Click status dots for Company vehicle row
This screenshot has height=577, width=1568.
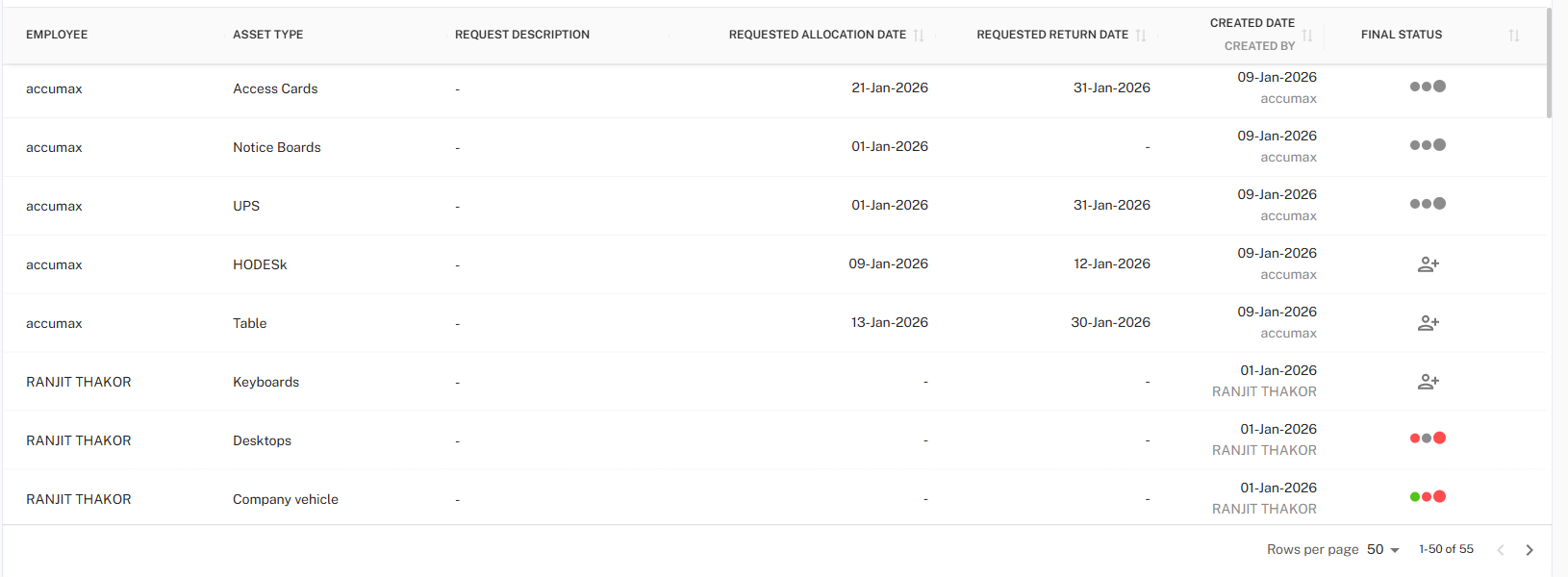[1428, 497]
